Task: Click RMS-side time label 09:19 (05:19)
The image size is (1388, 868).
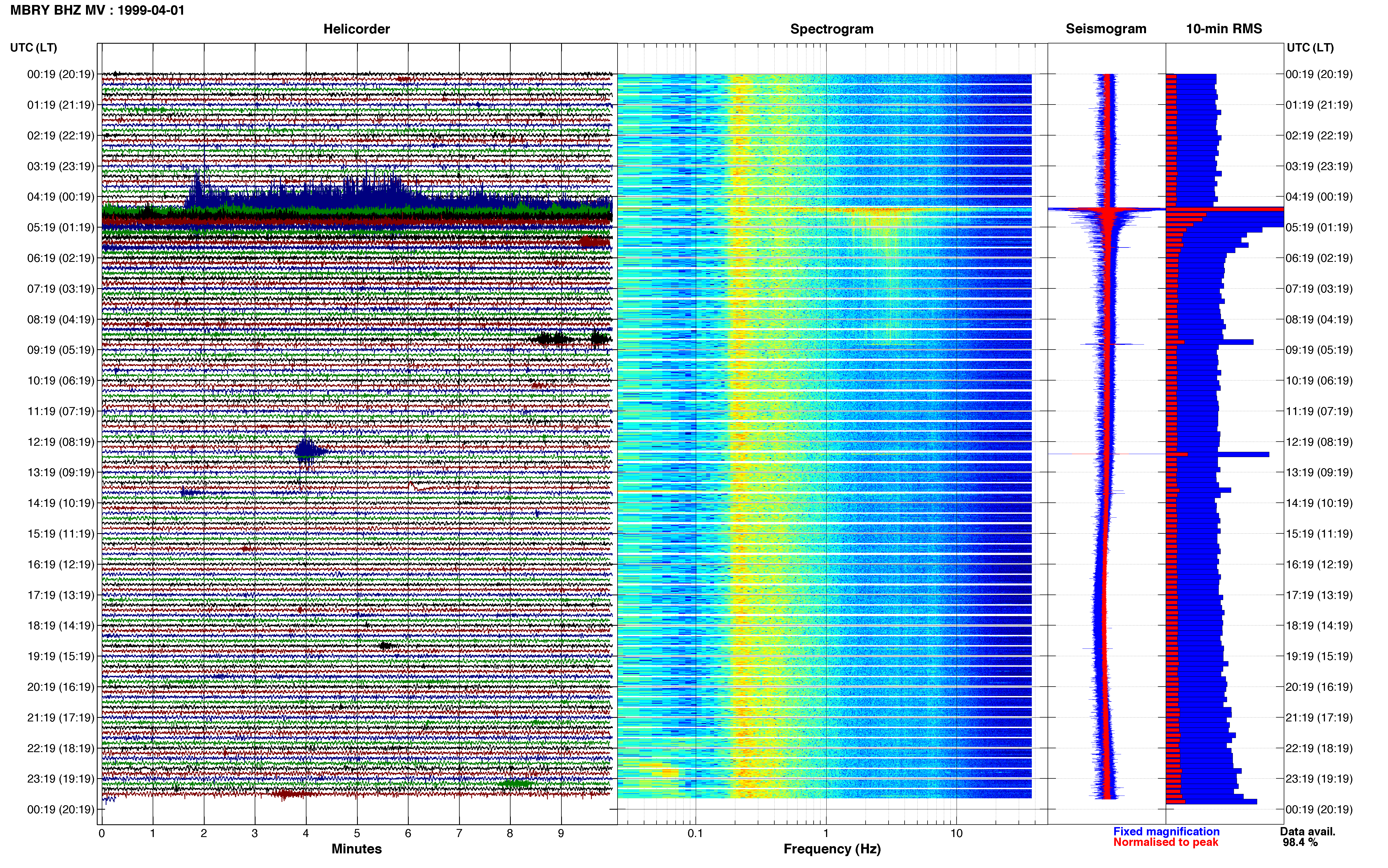Action: [x=1319, y=350]
